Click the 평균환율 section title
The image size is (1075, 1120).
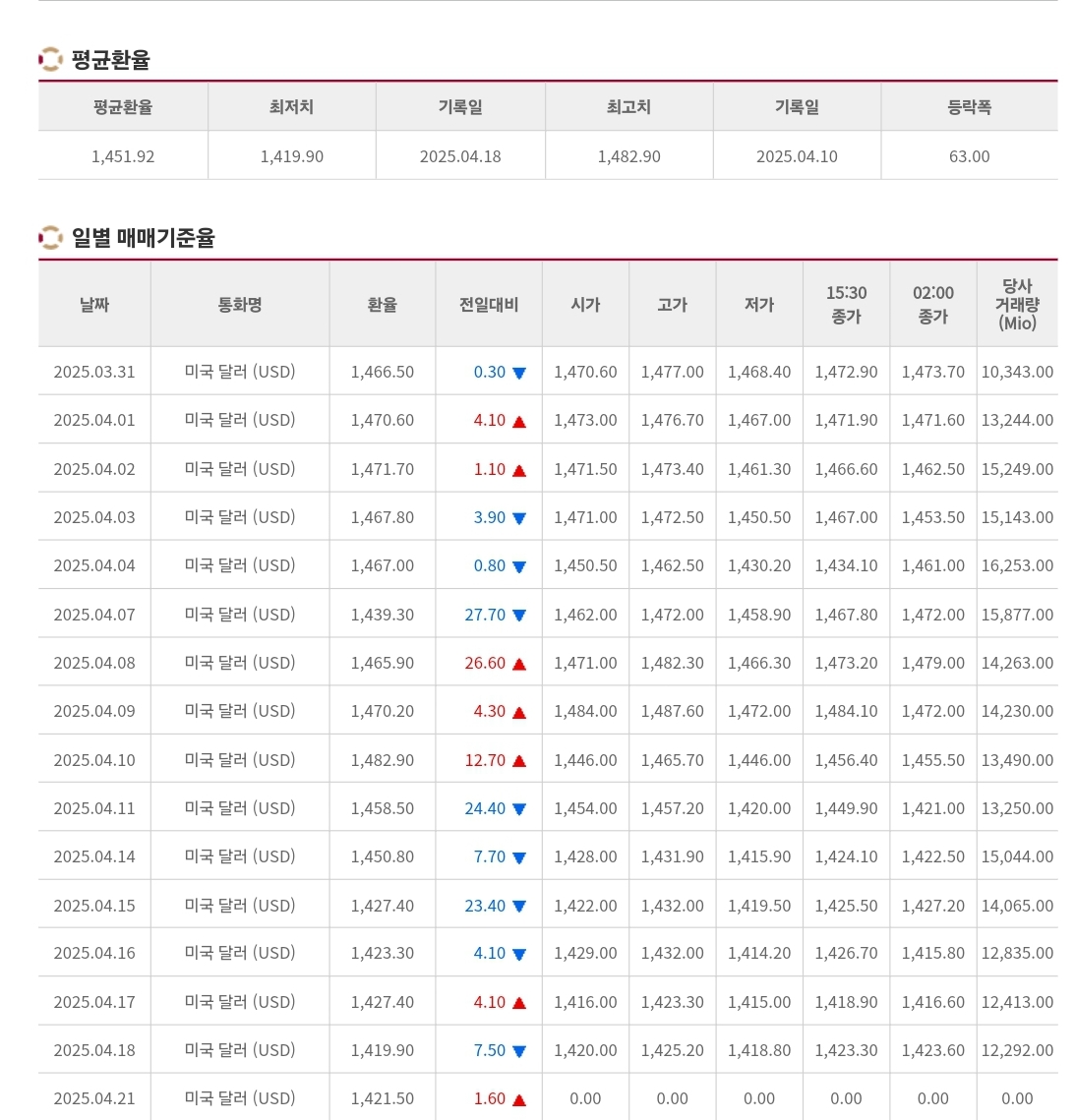point(111,59)
